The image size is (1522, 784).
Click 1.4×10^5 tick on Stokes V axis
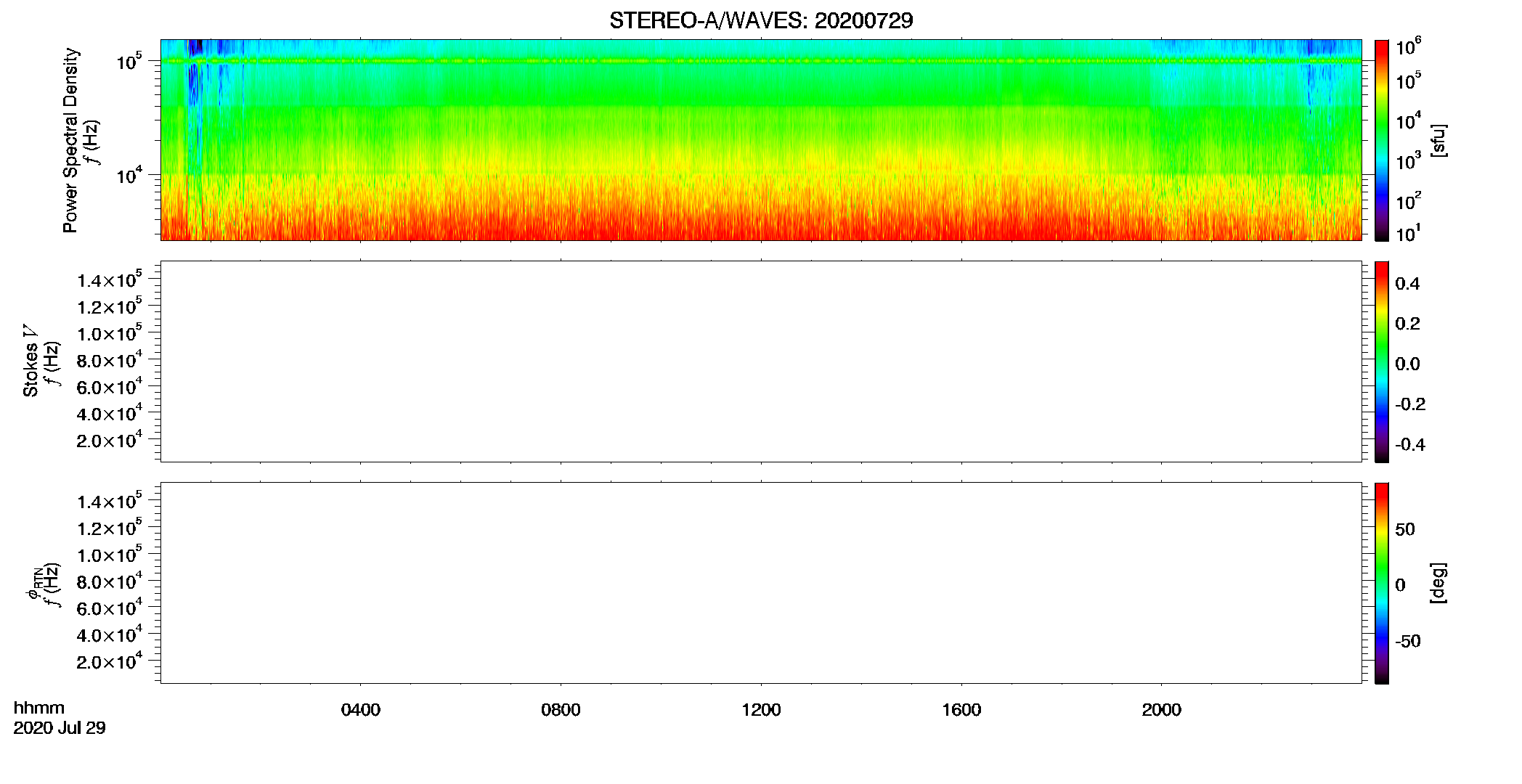(110, 280)
